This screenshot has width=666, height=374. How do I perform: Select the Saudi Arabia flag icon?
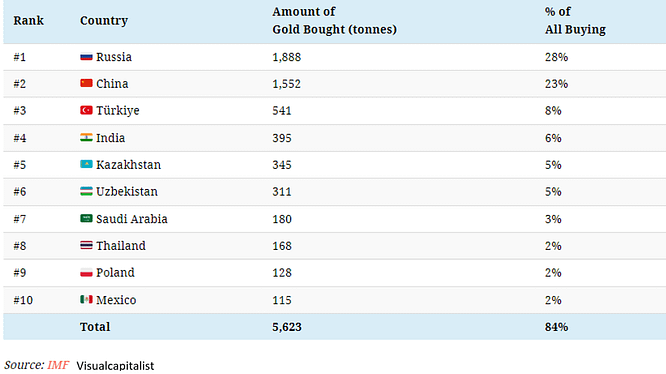86,219
